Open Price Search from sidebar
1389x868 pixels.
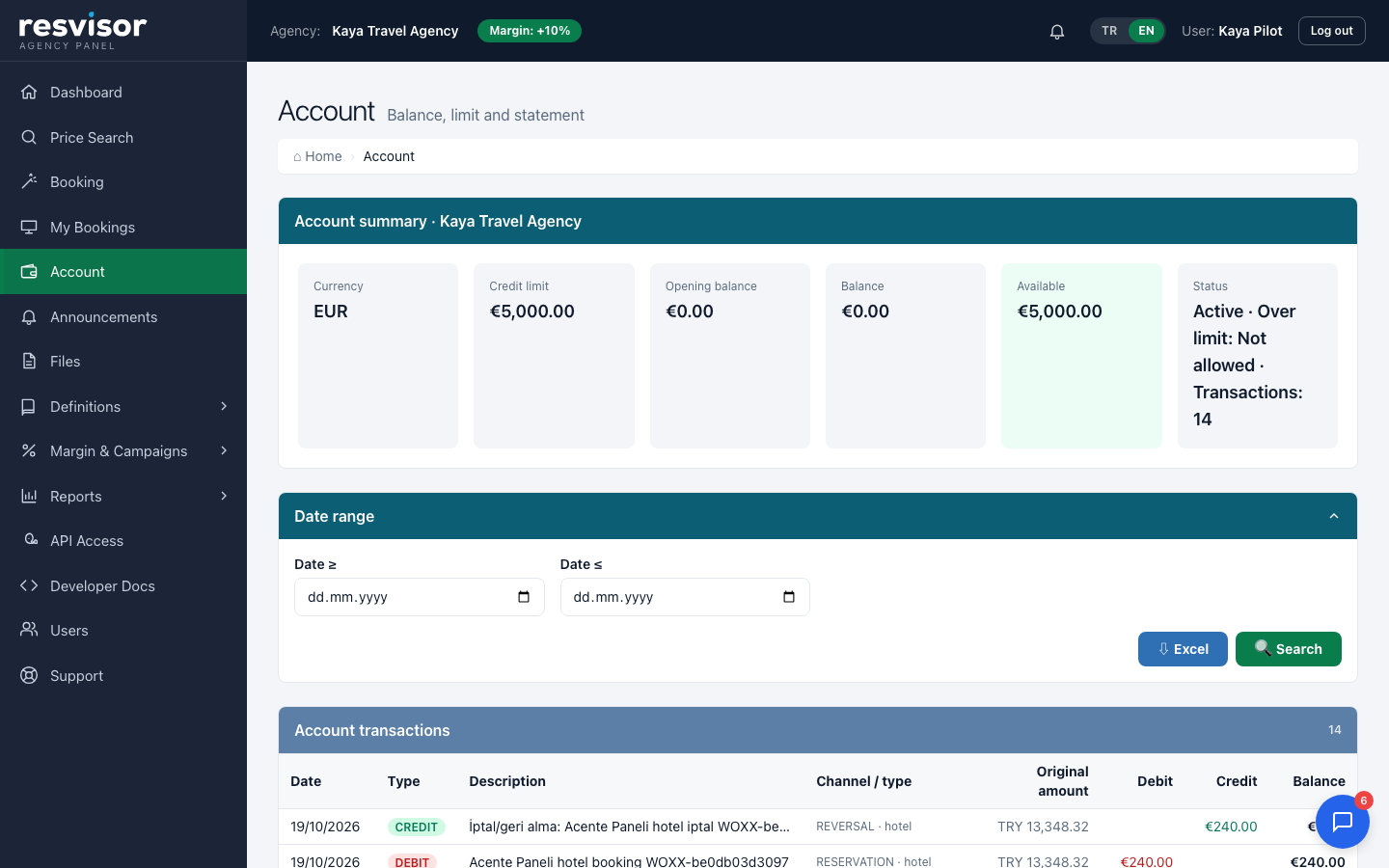click(123, 138)
